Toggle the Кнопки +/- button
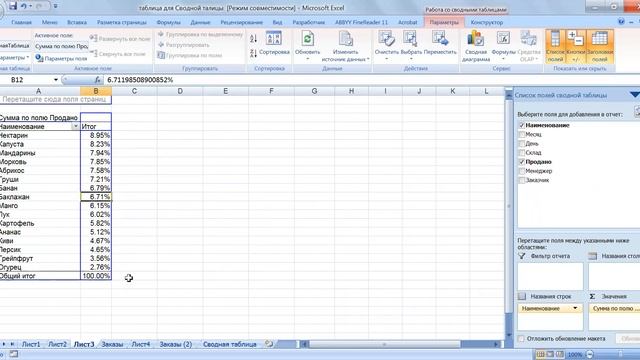Image resolution: width=640 pixels, height=360 pixels. (x=576, y=46)
